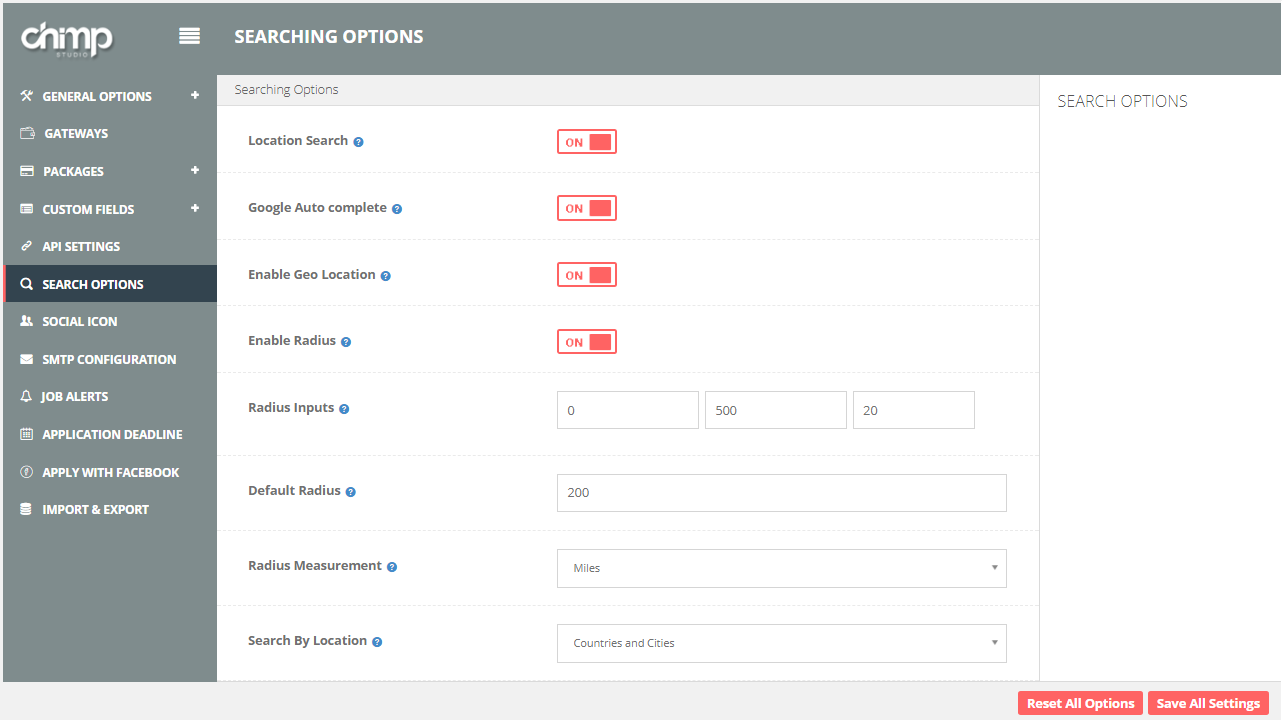Screen dimensions: 1282x720
Task: Toggle the Enable Radius switch
Action: [587, 342]
